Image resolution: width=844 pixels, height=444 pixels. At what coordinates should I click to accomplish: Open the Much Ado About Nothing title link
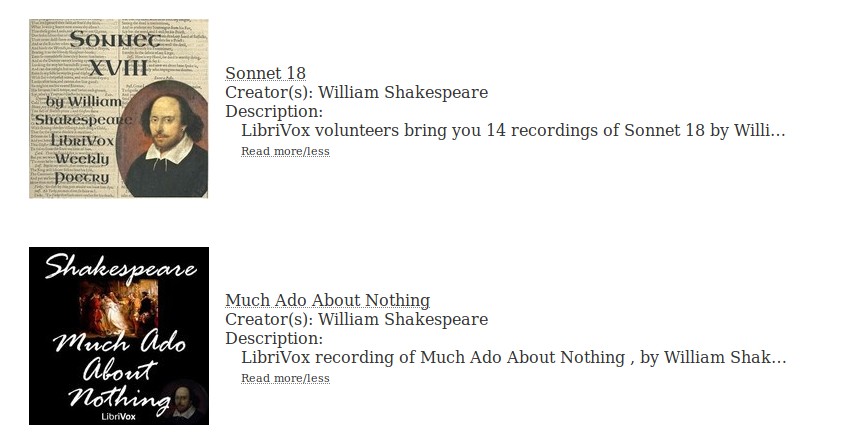coord(327,300)
